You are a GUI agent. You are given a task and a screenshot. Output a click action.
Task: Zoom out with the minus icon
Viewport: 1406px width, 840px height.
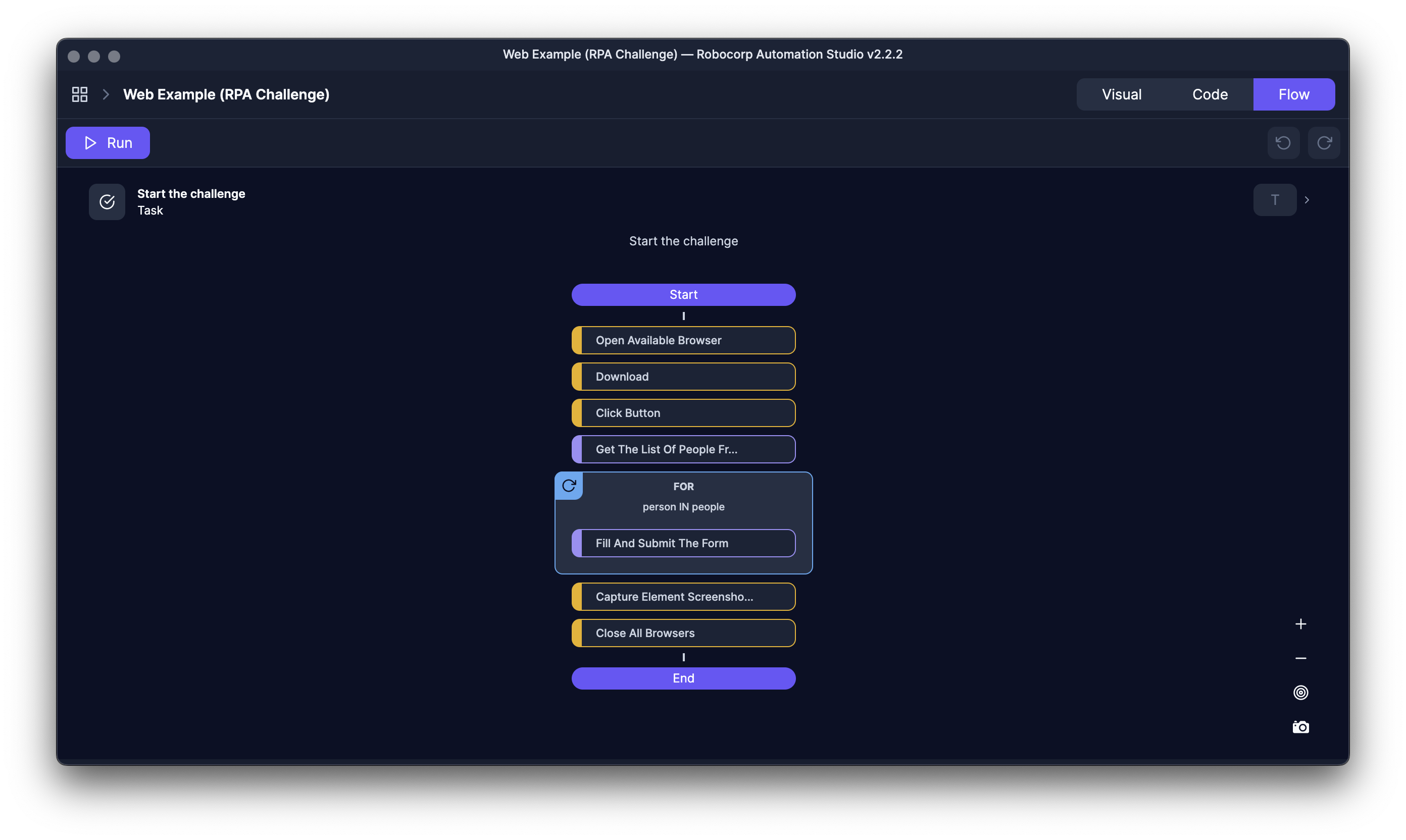(x=1300, y=658)
